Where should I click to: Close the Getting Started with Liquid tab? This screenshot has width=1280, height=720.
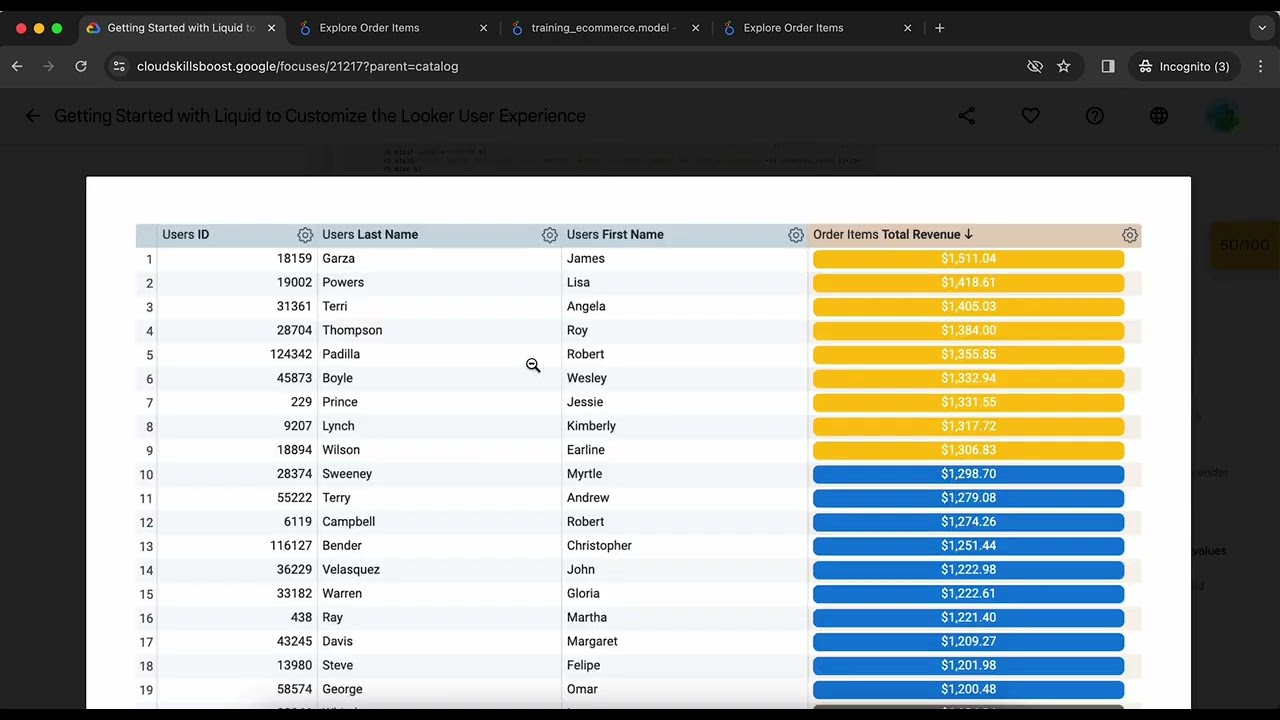pyautogui.click(x=271, y=28)
